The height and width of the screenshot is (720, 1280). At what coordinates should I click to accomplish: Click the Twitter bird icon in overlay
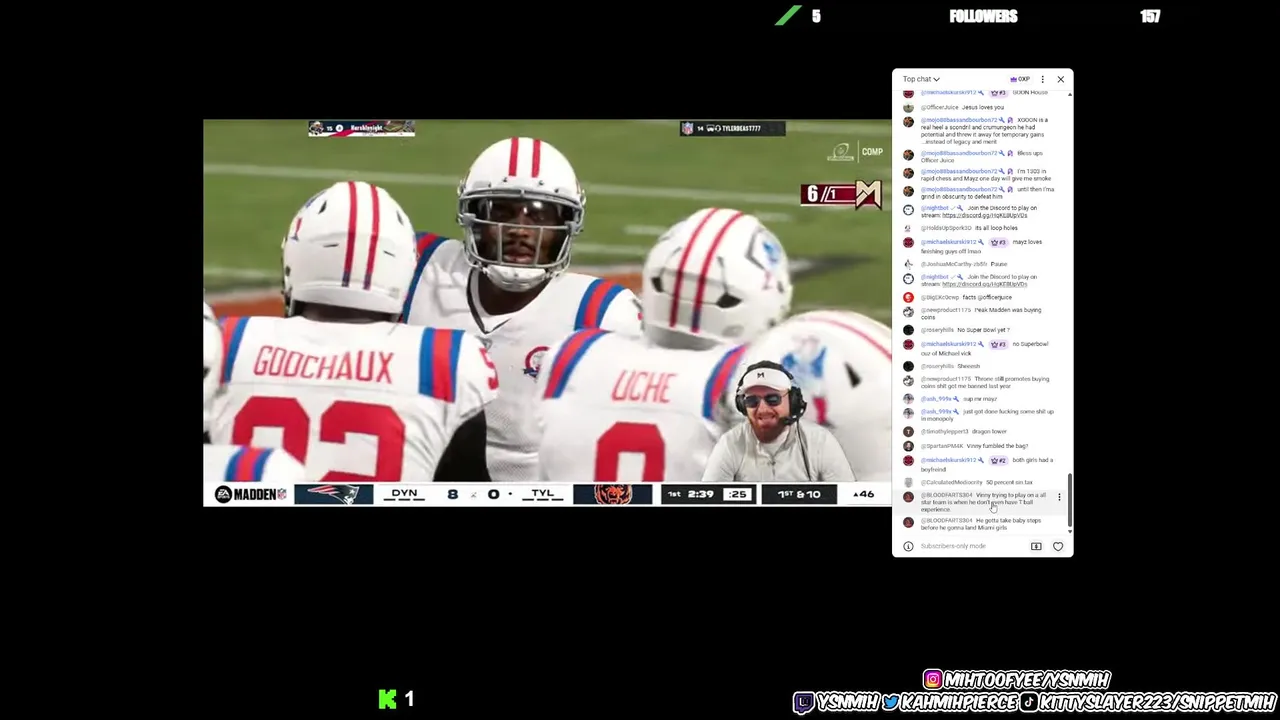(890, 702)
